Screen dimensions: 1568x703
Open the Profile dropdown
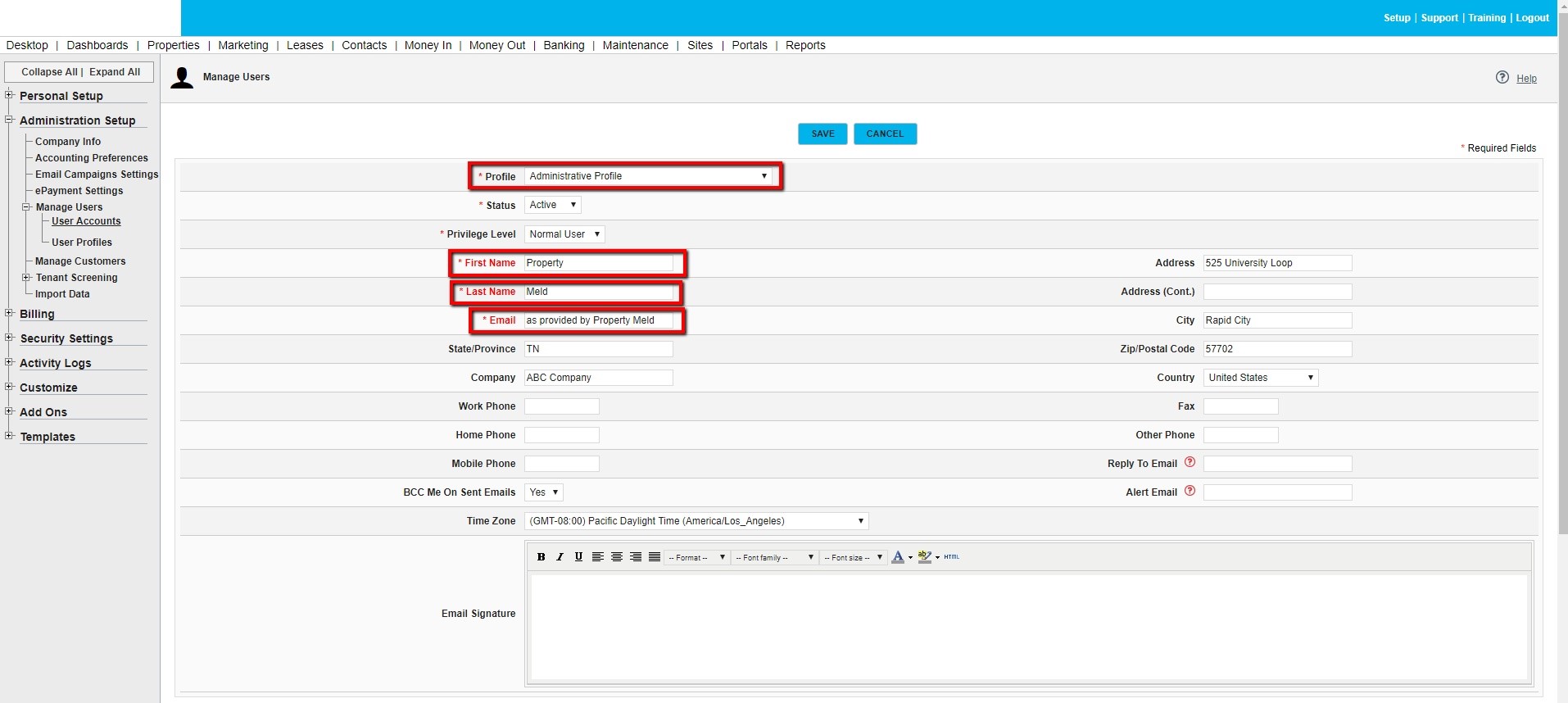coord(648,176)
